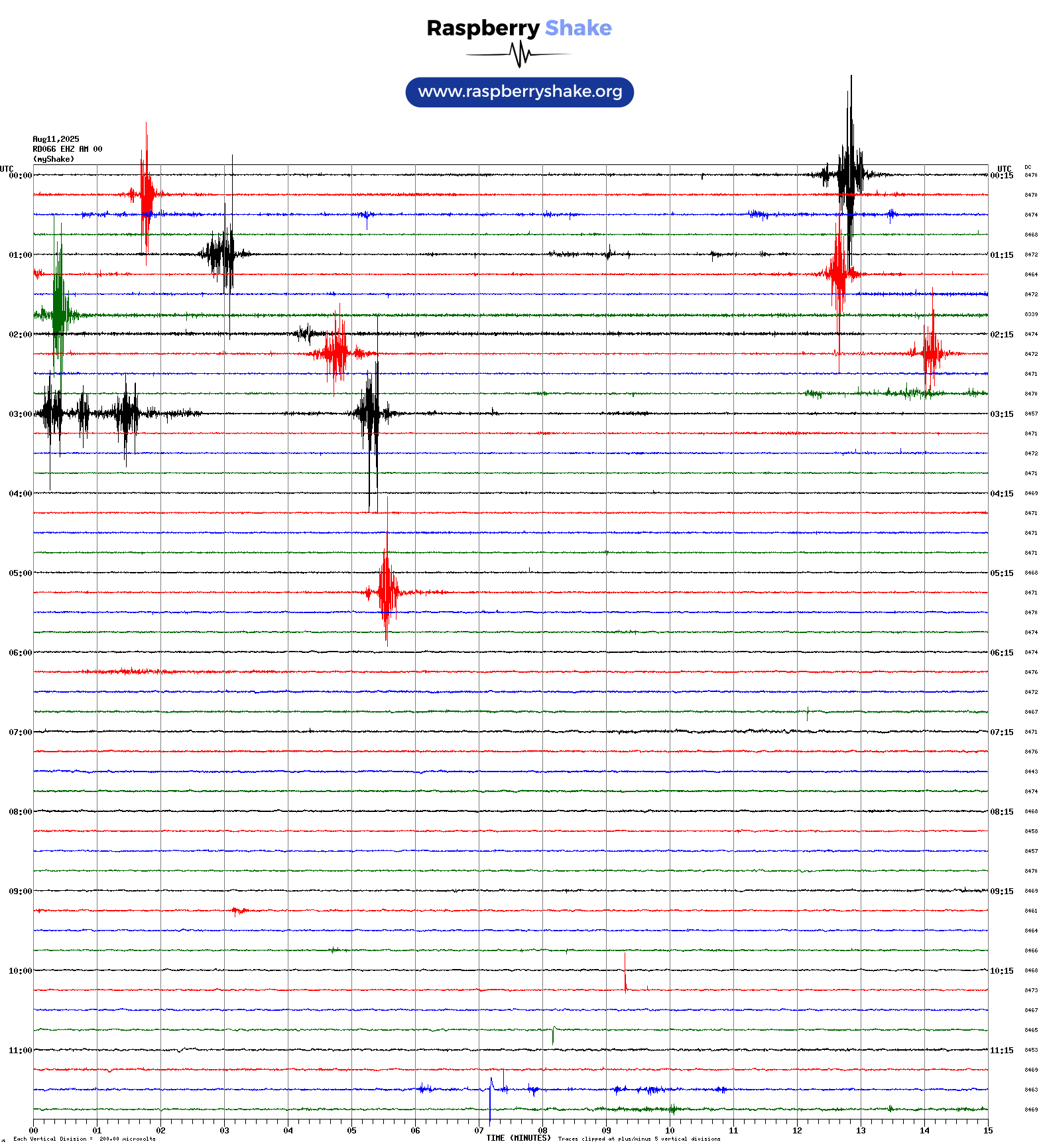
Task: Select the Aug11,2025 date label
Action: coord(56,139)
